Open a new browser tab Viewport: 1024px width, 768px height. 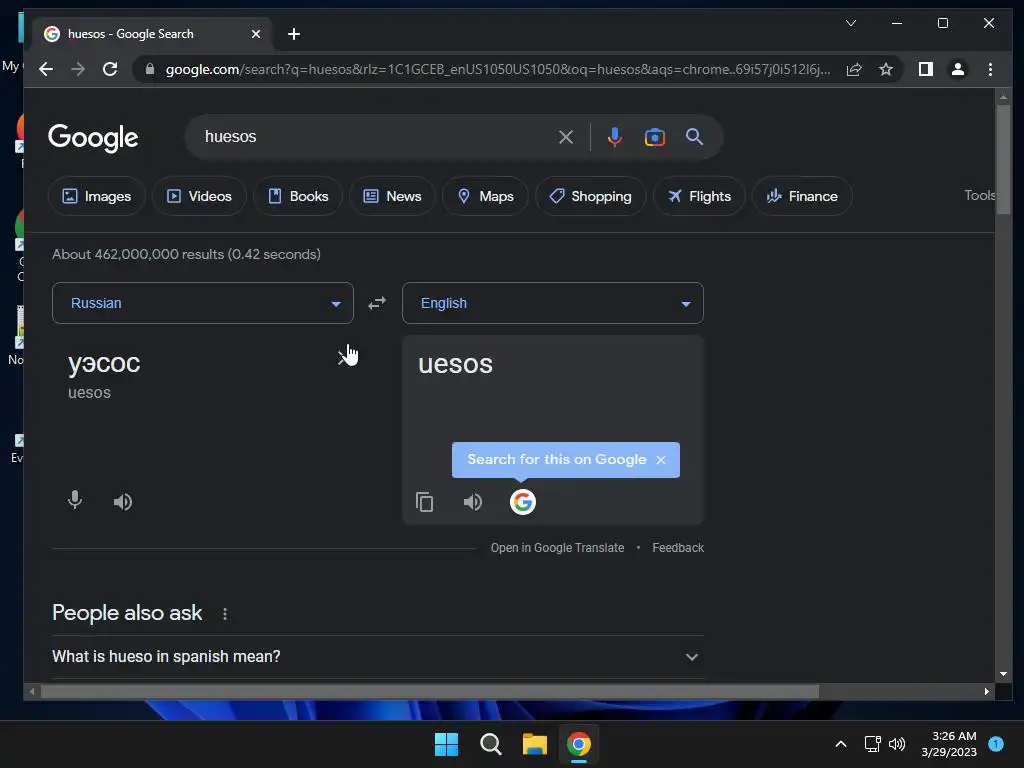pos(294,34)
